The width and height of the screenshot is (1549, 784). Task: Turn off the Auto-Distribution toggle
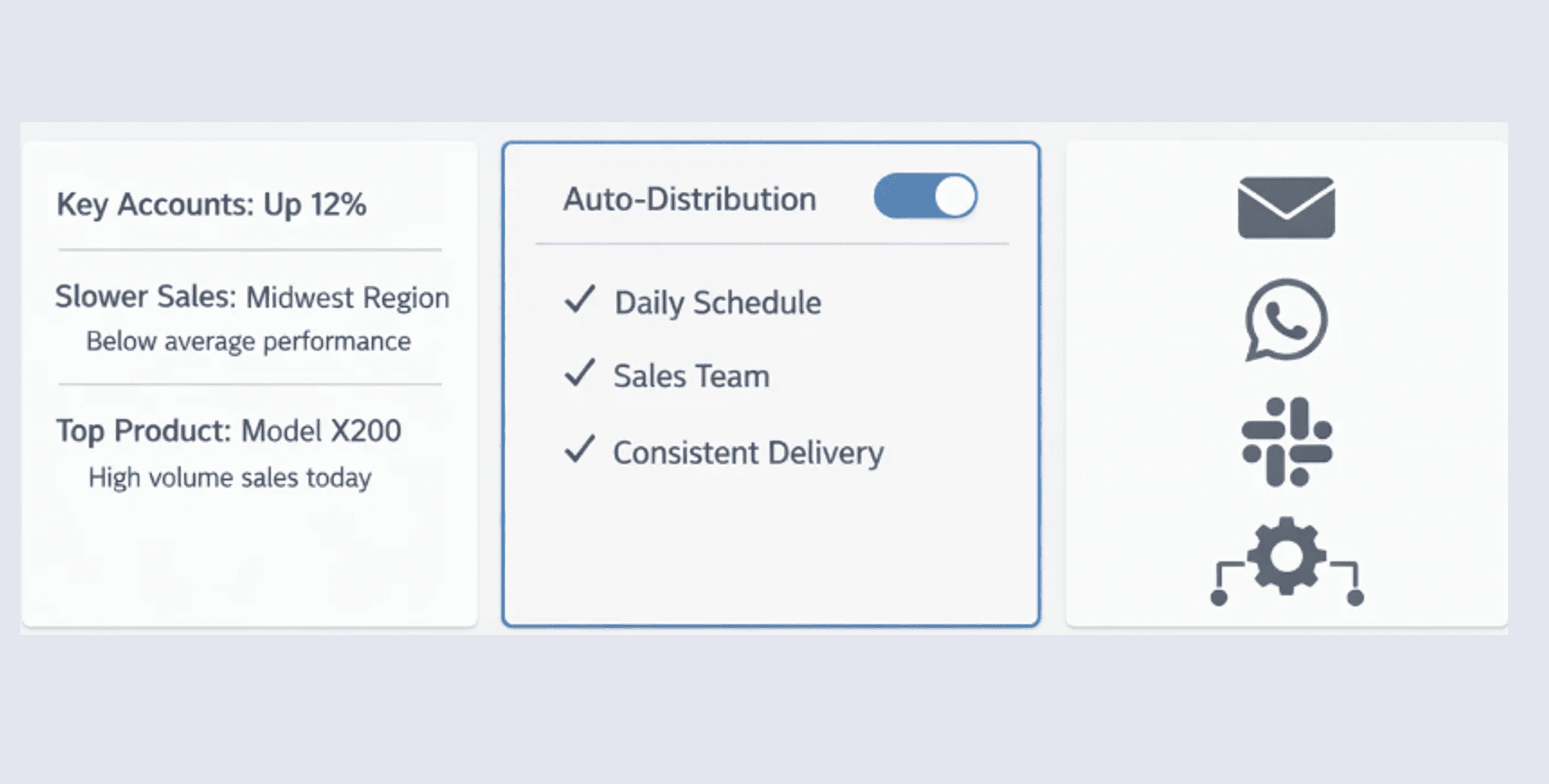coord(925,196)
